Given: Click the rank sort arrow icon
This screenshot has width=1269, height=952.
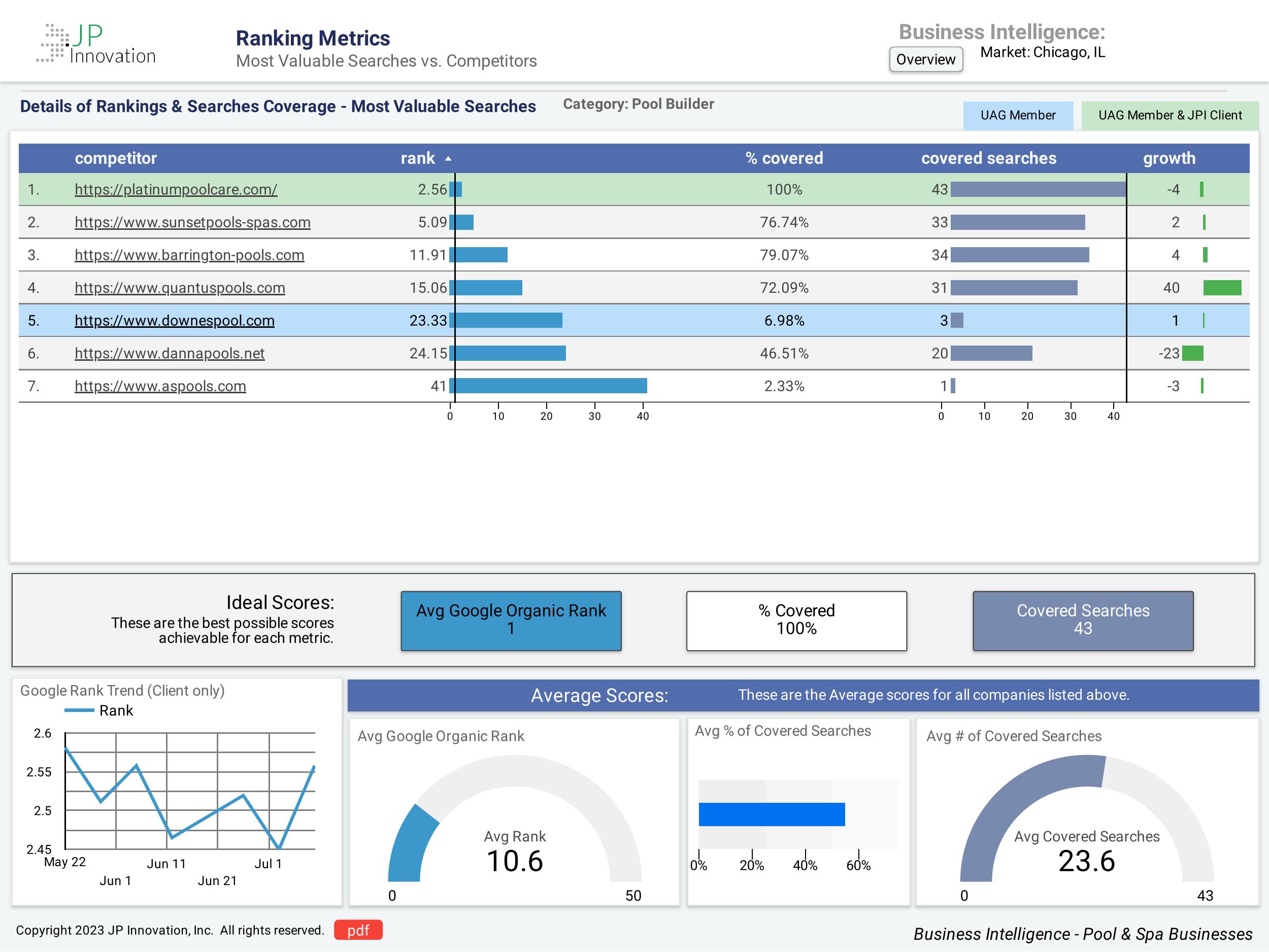Looking at the screenshot, I should (x=449, y=159).
